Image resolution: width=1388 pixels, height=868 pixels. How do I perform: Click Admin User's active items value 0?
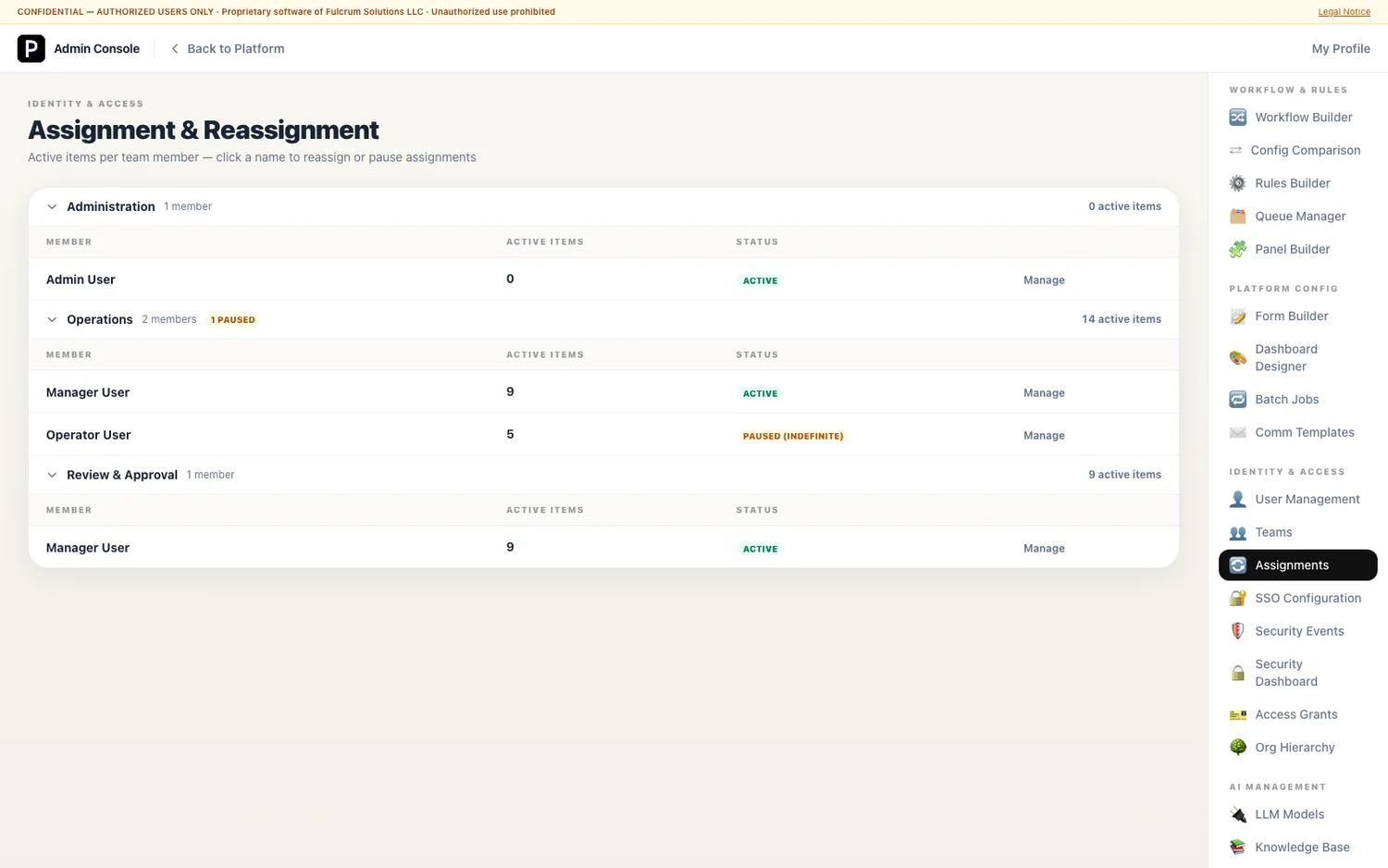[x=510, y=279]
